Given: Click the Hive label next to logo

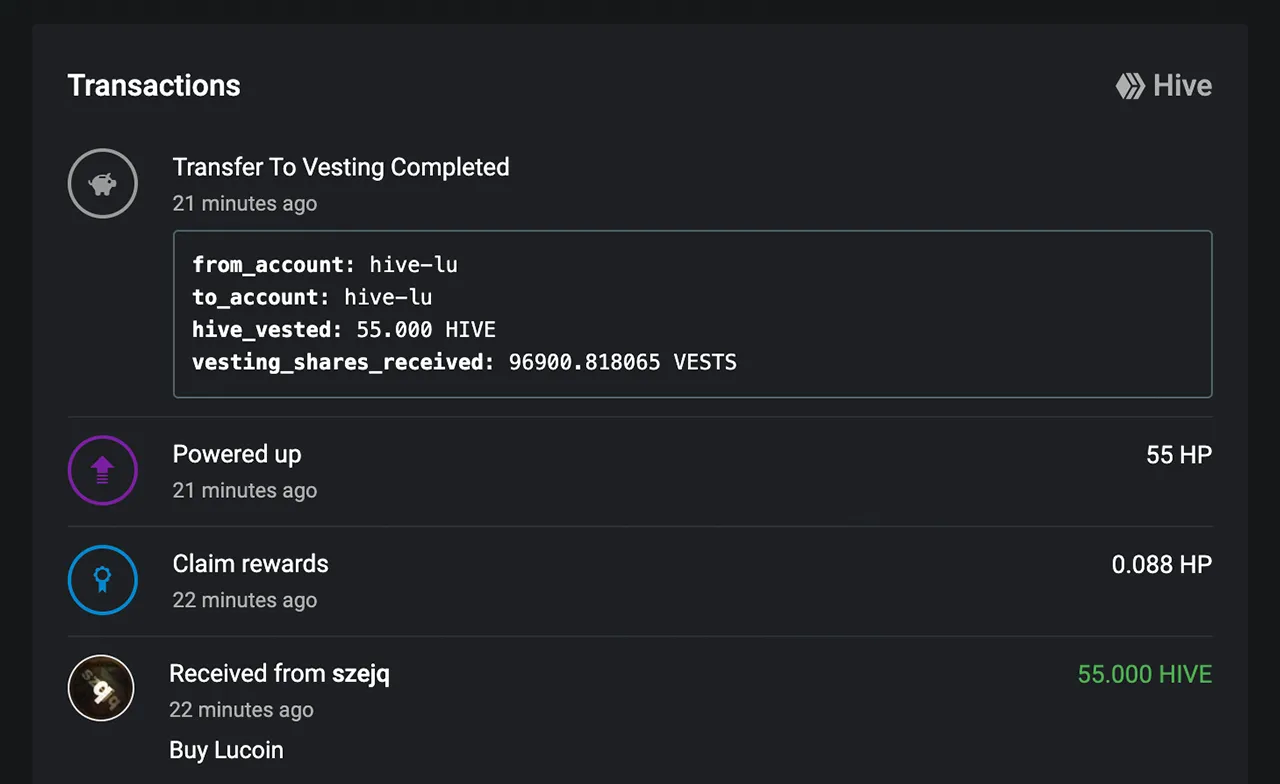Looking at the screenshot, I should point(1183,86).
